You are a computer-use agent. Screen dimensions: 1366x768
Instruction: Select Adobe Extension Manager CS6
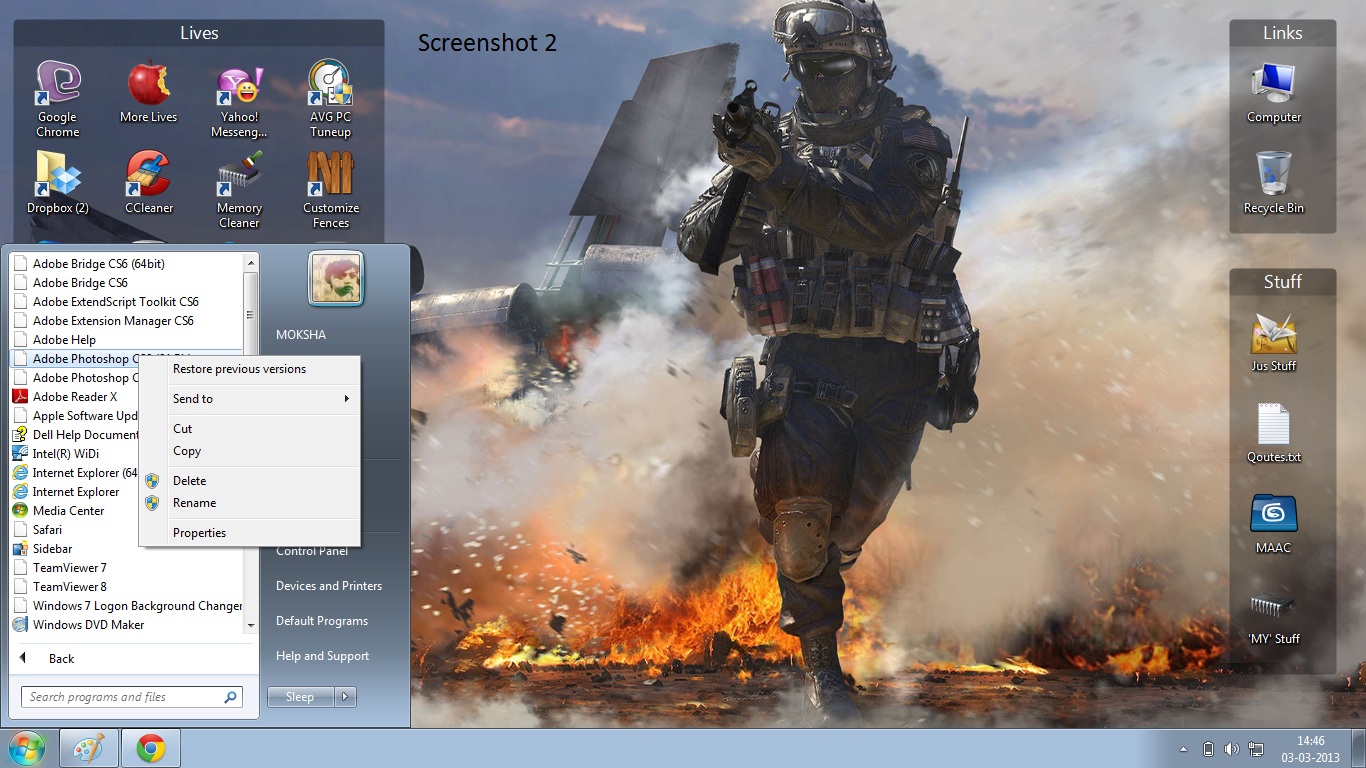[x=113, y=321]
